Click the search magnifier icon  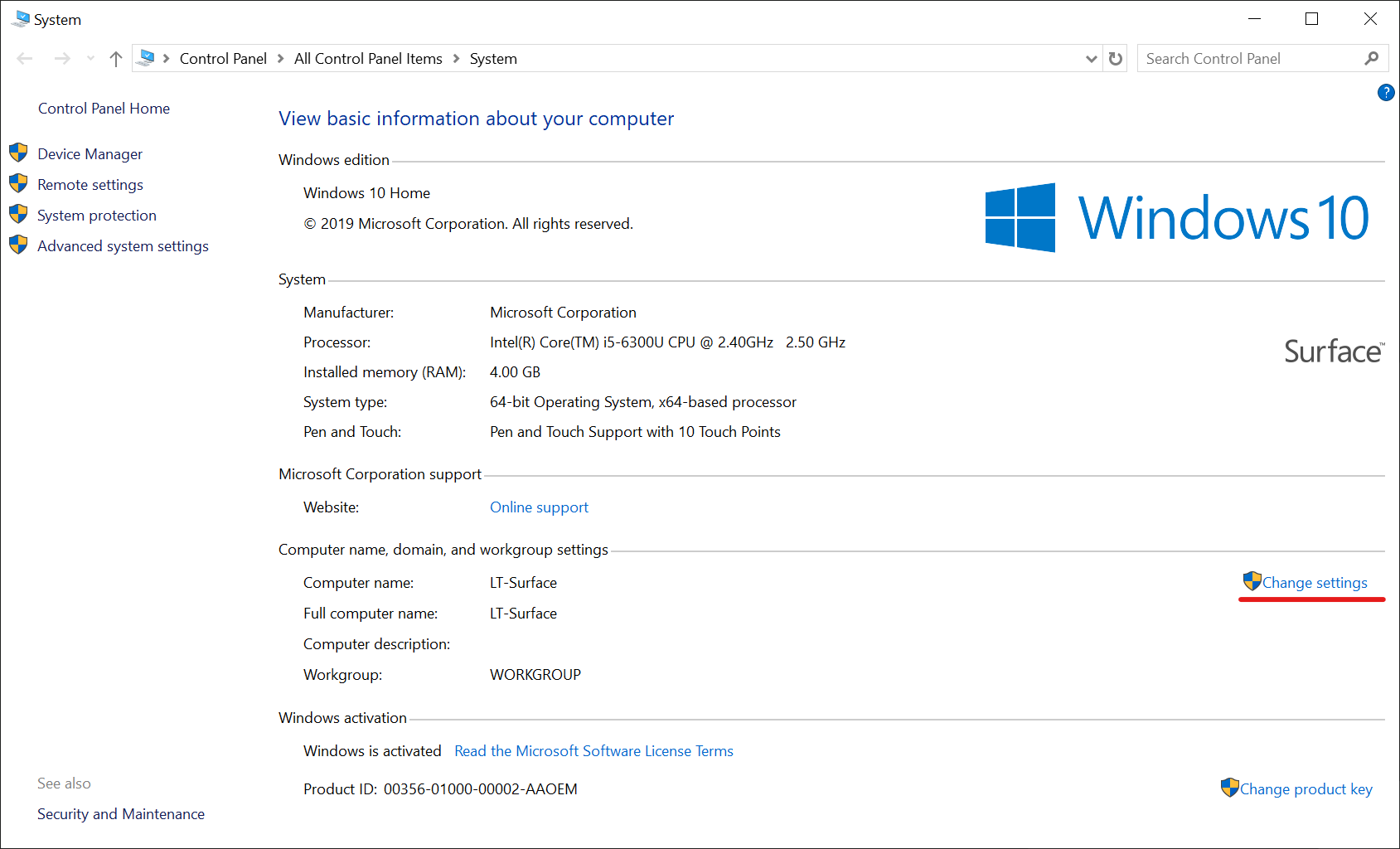(1372, 58)
